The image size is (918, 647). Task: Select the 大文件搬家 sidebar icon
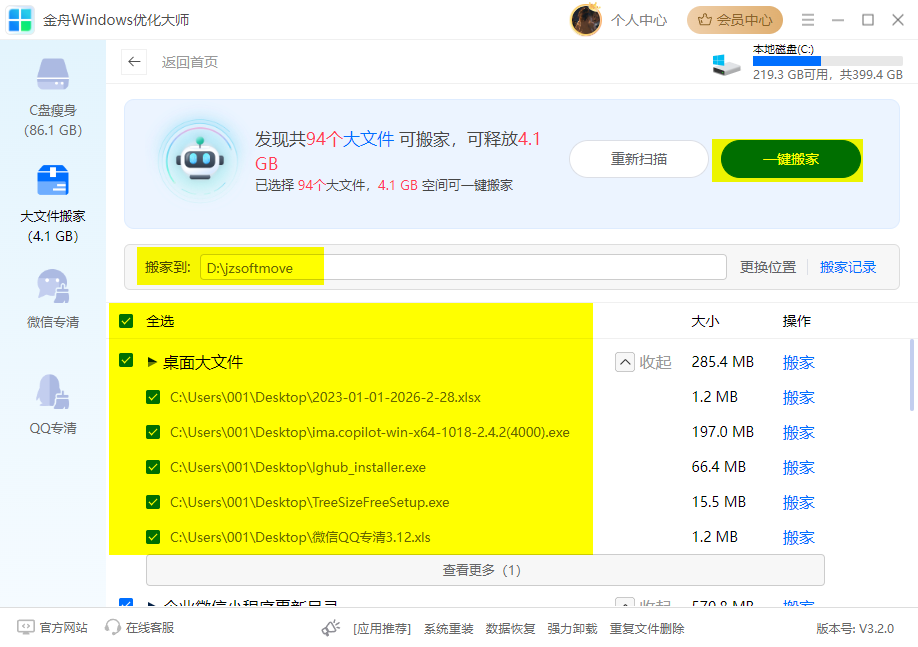(x=51, y=180)
